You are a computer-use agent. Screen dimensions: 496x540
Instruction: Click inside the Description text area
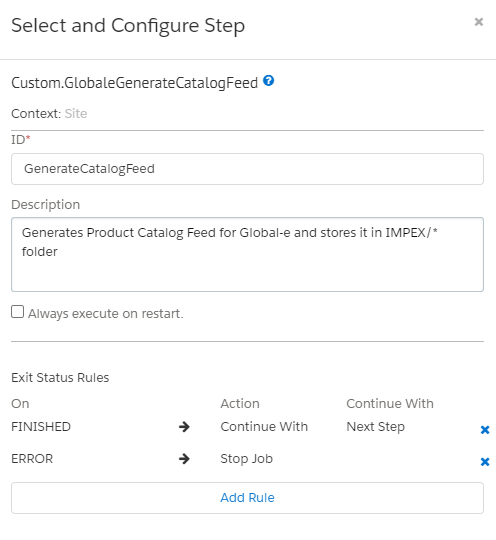click(x=247, y=255)
